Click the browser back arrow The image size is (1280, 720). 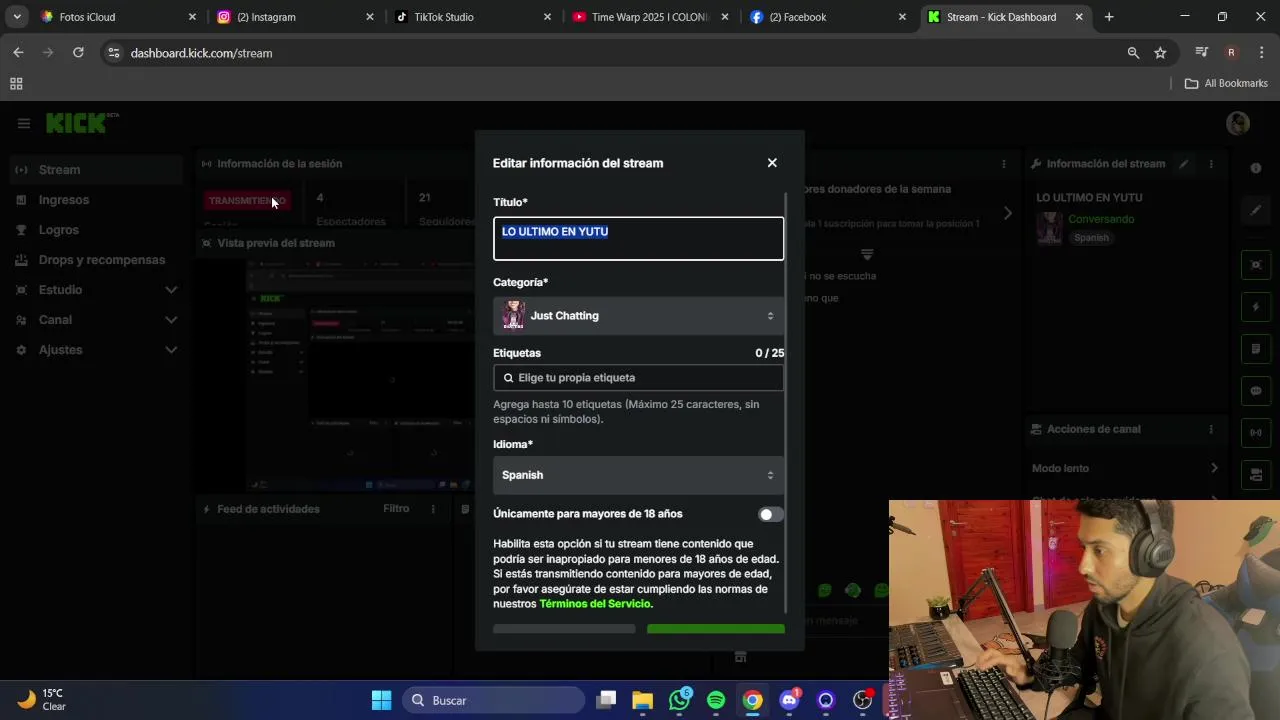[18, 53]
